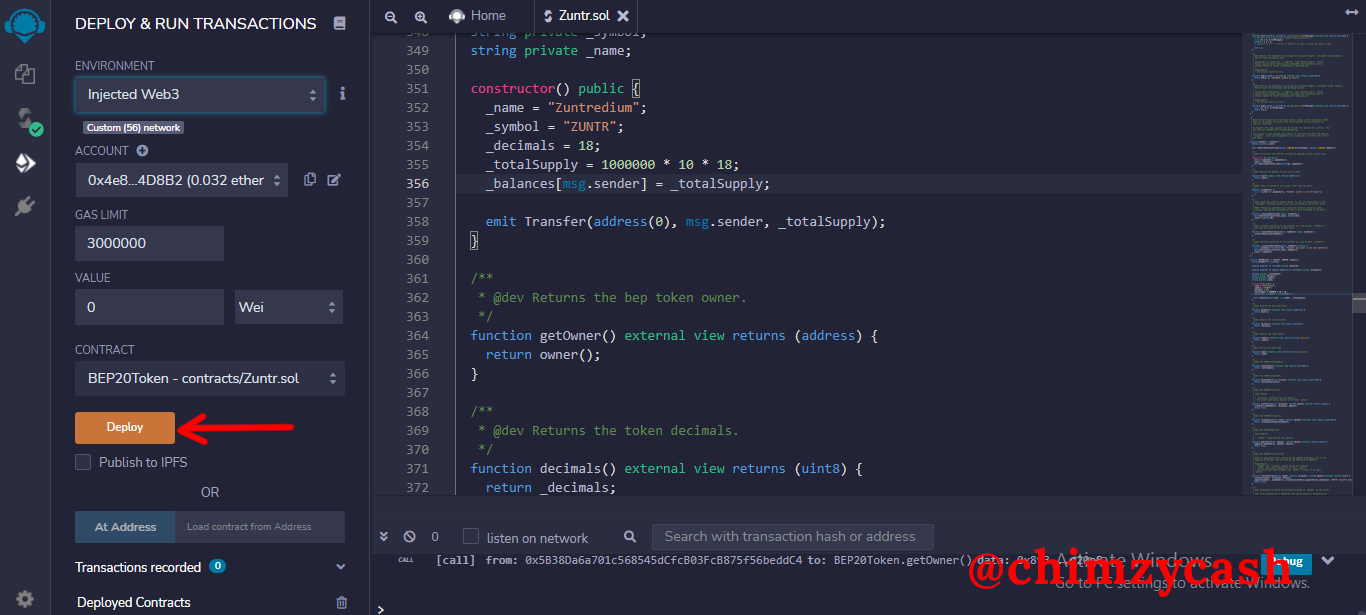Click the Load contract from Address field
1366x615 pixels.
(260, 527)
